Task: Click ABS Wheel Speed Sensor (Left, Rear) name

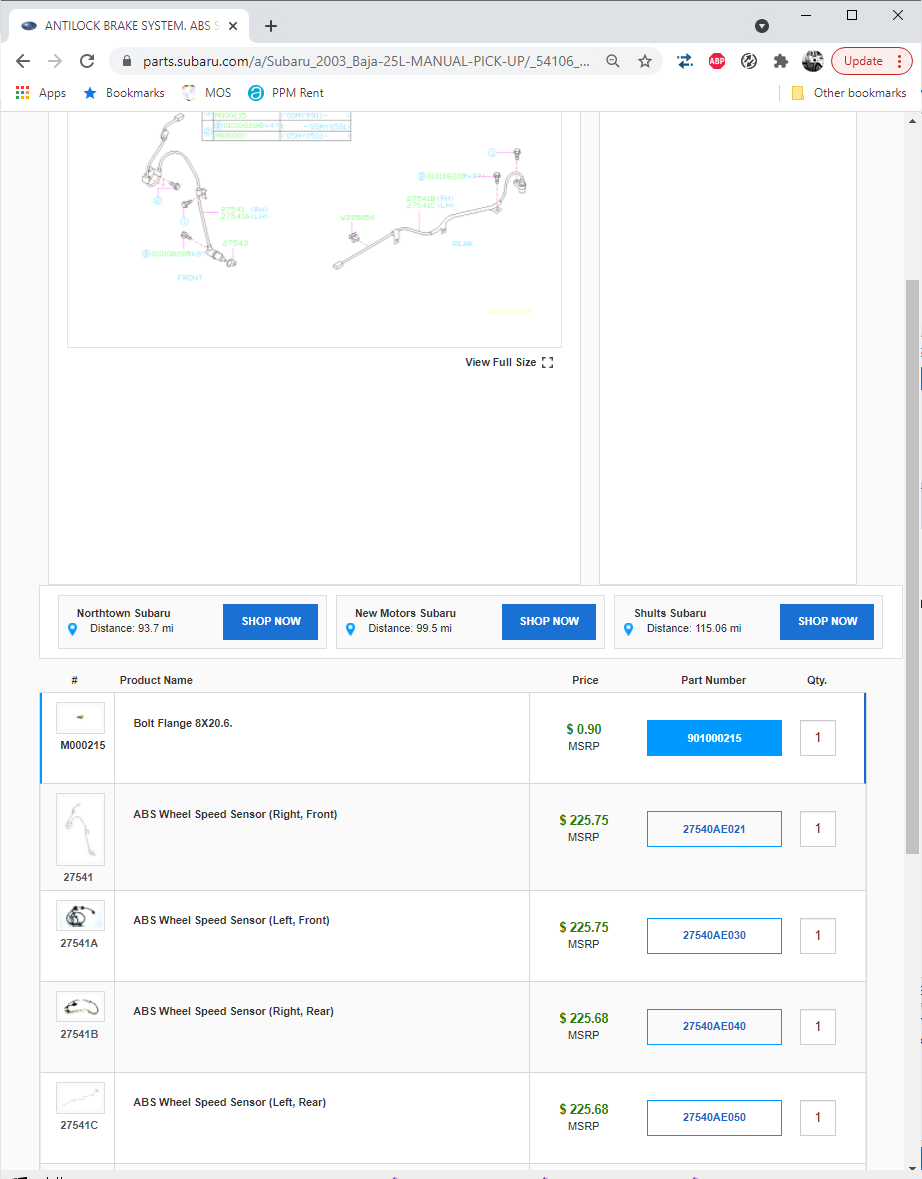Action: [230, 1102]
